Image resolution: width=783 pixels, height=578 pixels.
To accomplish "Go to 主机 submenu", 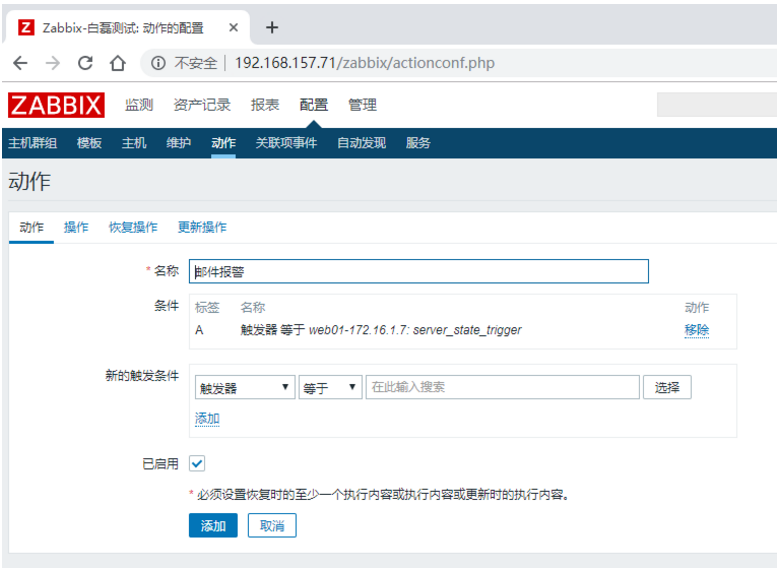I will click(x=134, y=143).
